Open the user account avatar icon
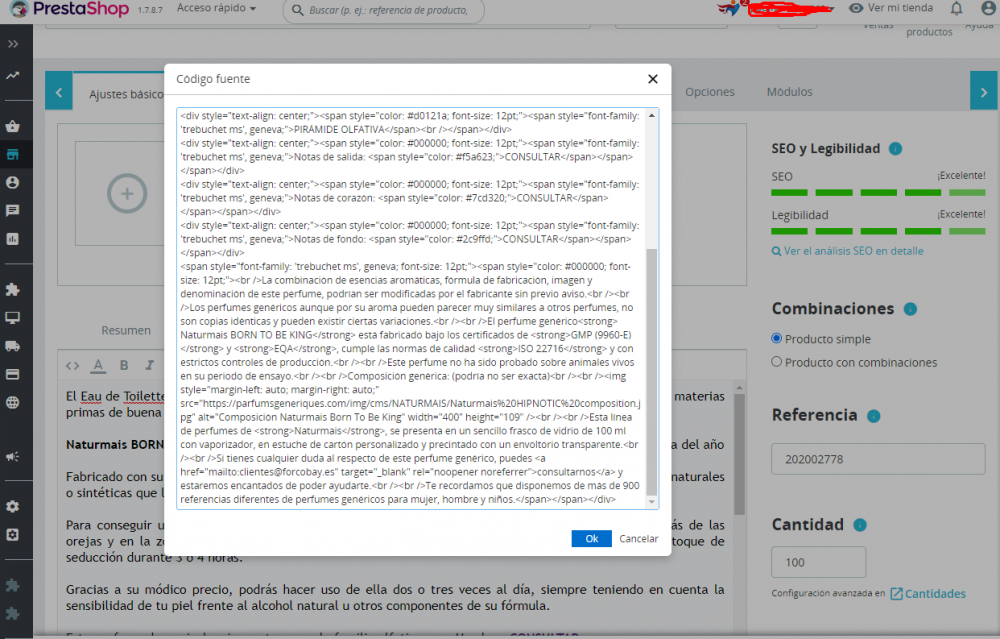The width and height of the screenshot is (1000, 639). (988, 8)
